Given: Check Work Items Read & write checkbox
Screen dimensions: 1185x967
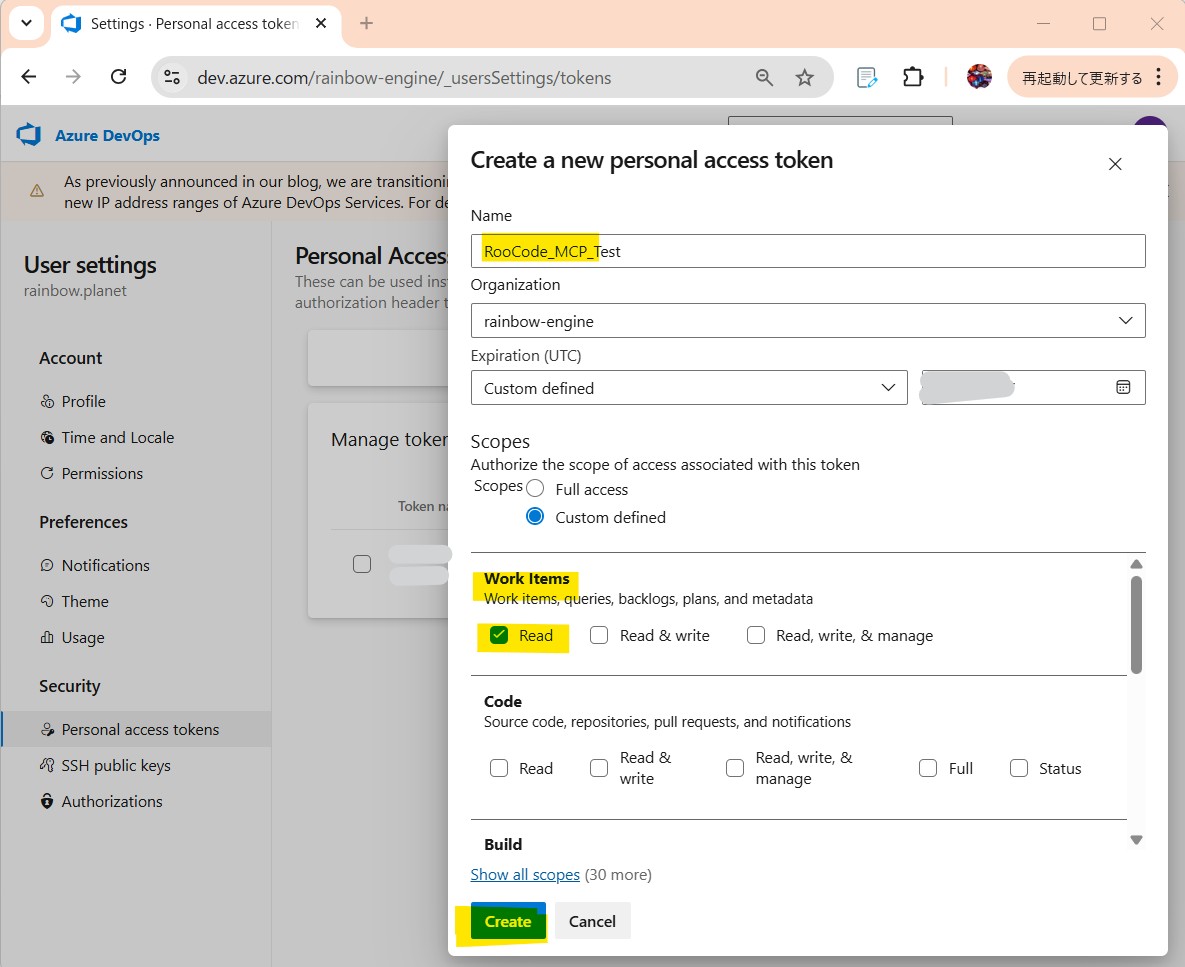Looking at the screenshot, I should point(599,635).
